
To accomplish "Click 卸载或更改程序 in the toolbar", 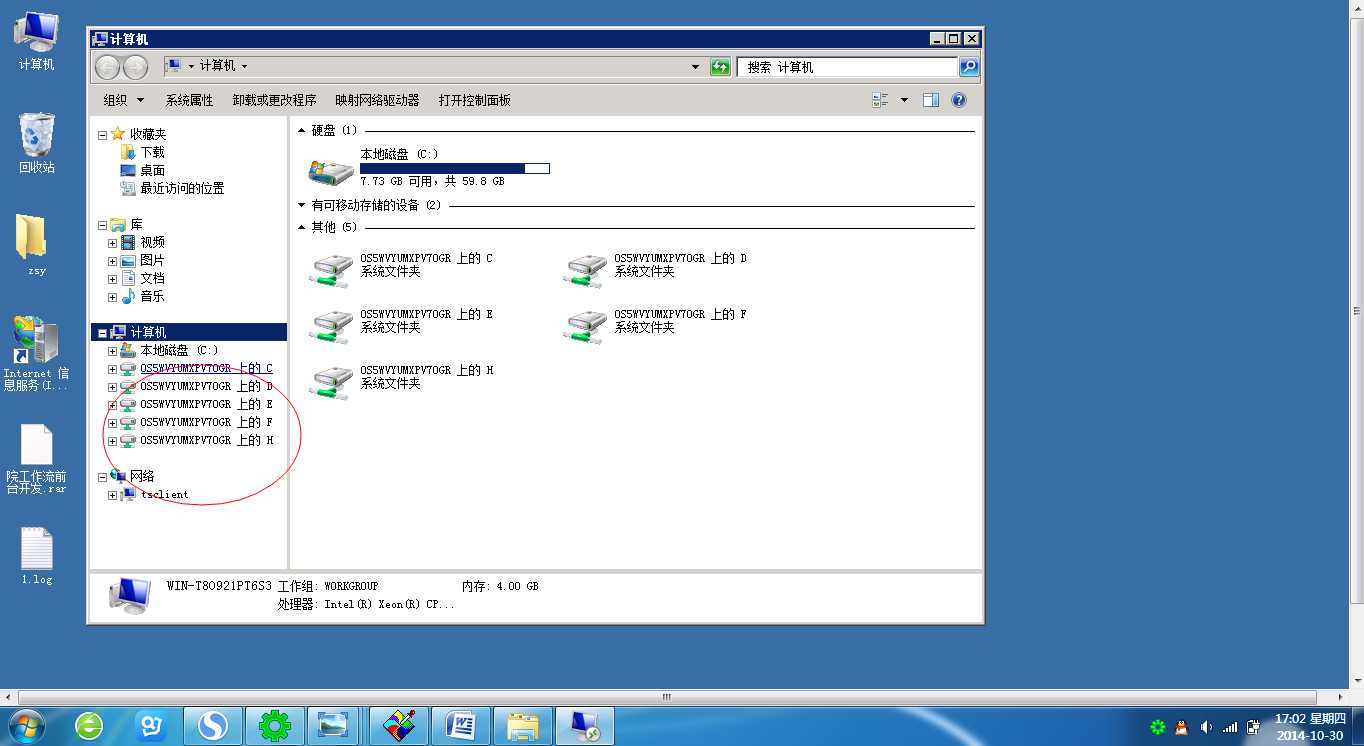I will tap(274, 100).
